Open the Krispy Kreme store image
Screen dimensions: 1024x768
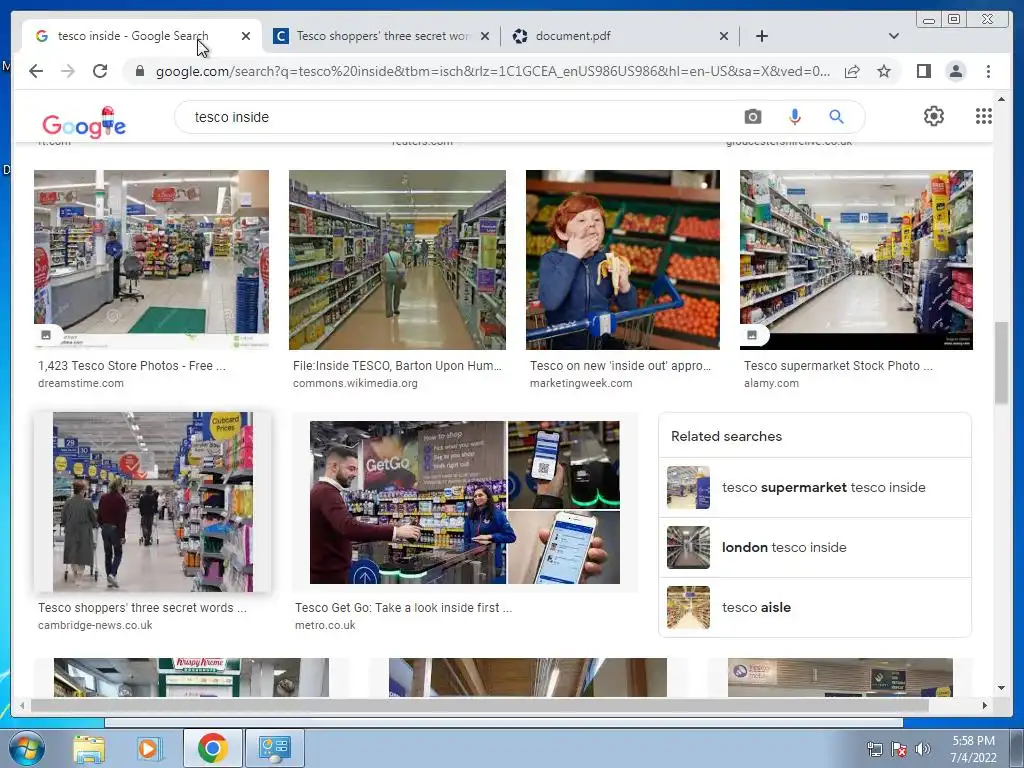click(191, 677)
